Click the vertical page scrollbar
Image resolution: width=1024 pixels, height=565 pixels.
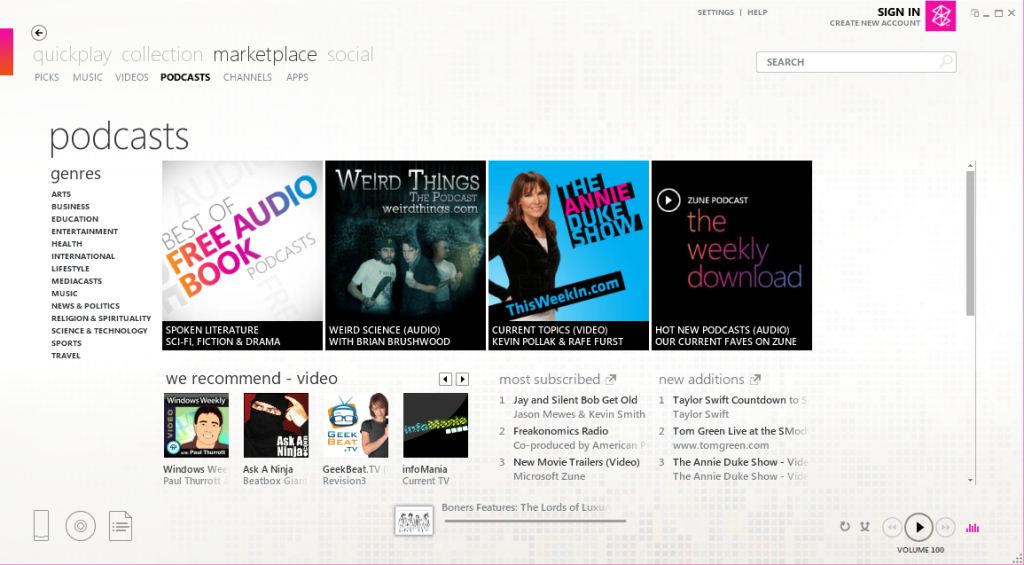(970, 243)
